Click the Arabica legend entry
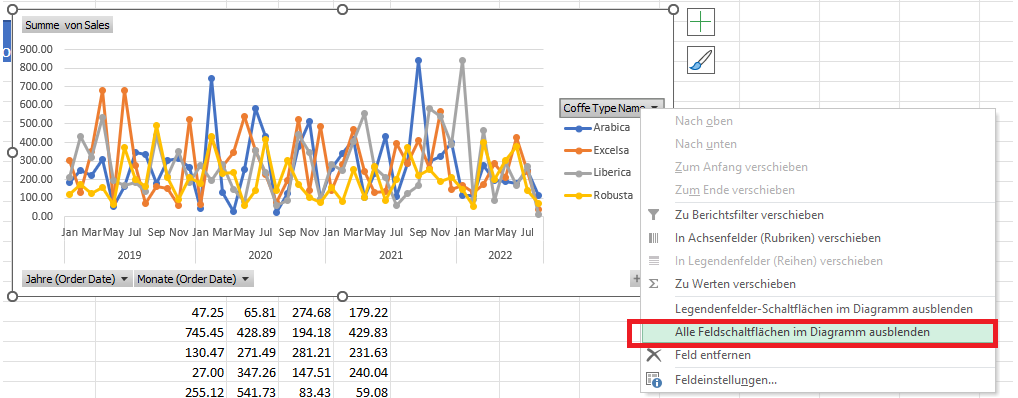Screen dimensions: 1018x398 click(x=597, y=128)
